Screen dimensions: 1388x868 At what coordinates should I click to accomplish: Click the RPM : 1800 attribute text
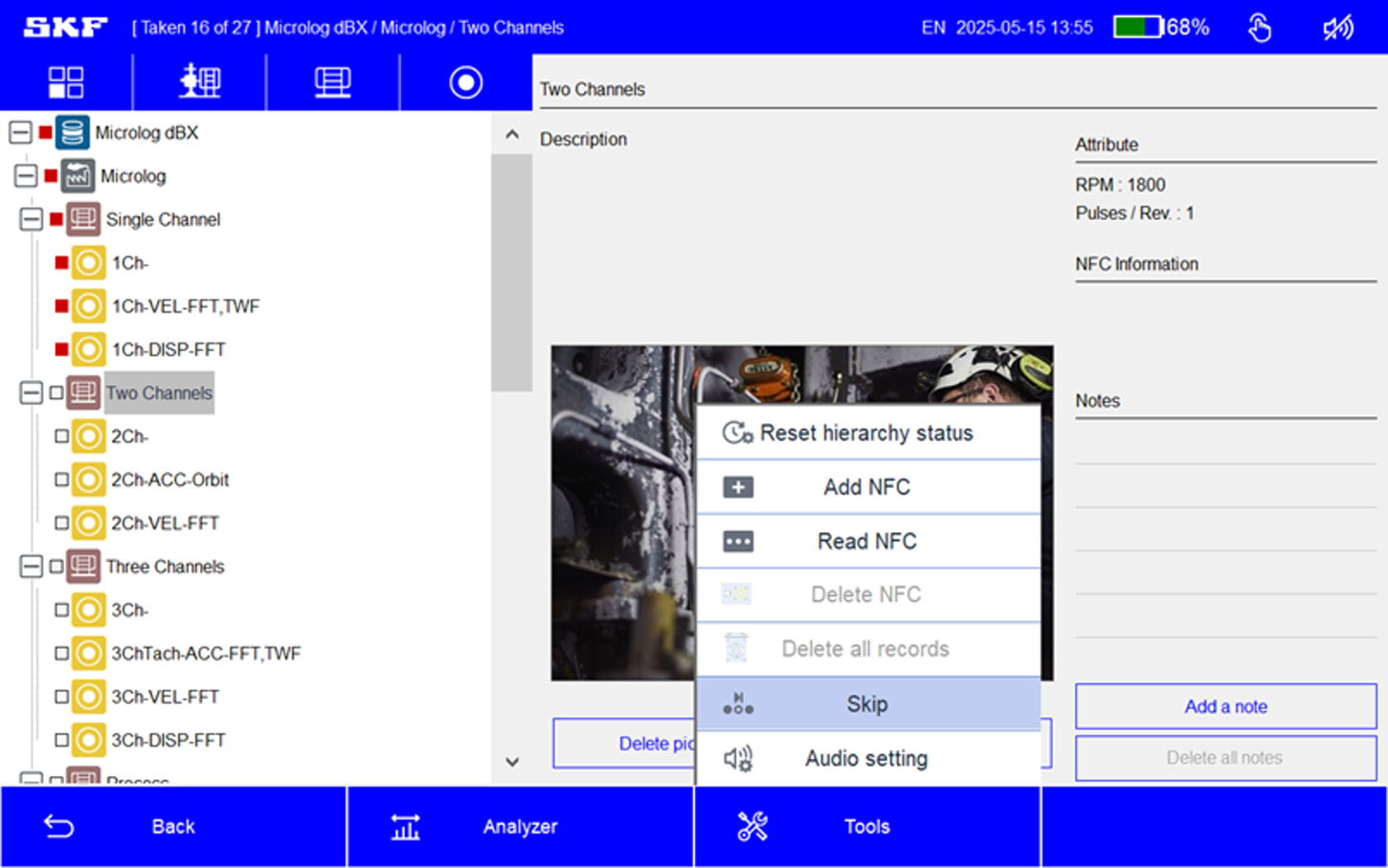pos(1120,185)
